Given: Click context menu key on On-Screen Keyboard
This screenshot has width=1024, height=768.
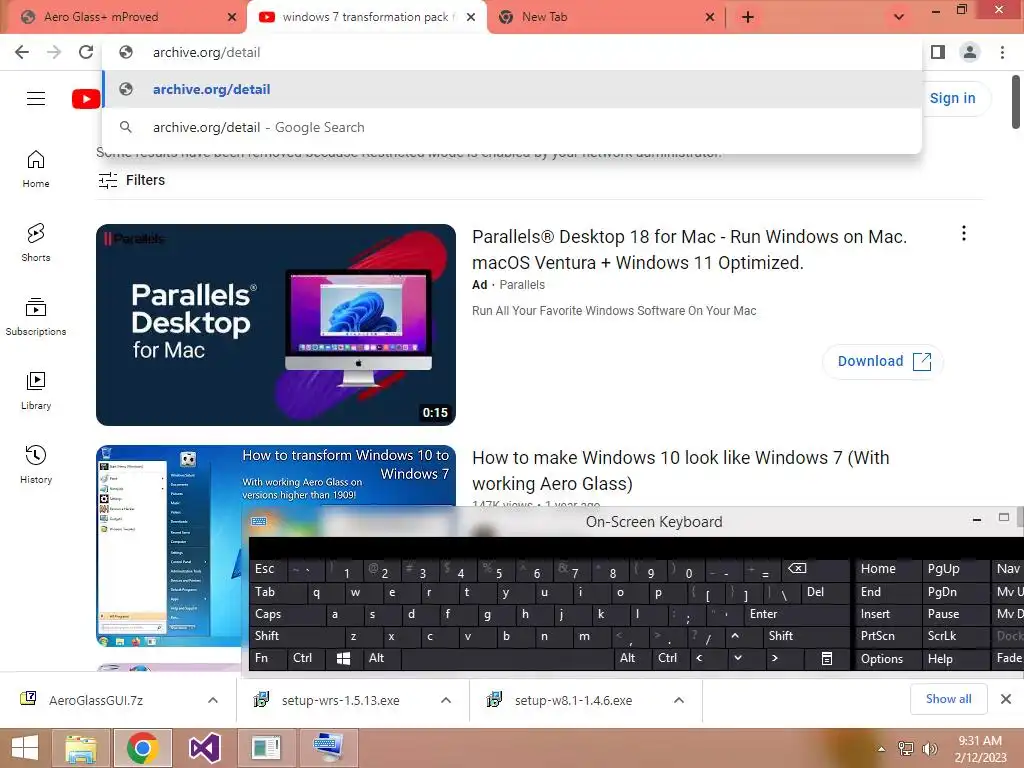Looking at the screenshot, I should pyautogui.click(x=827, y=658).
